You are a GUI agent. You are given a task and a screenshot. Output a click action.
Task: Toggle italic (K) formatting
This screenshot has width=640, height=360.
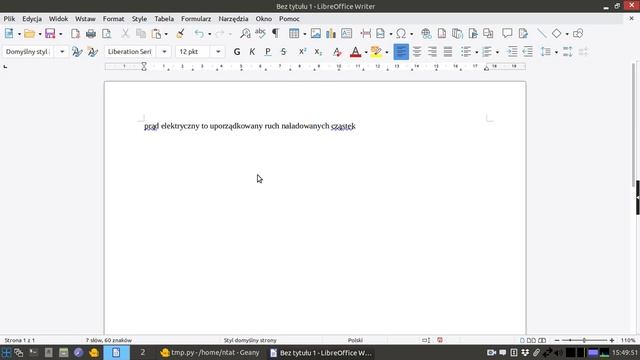(x=252, y=52)
